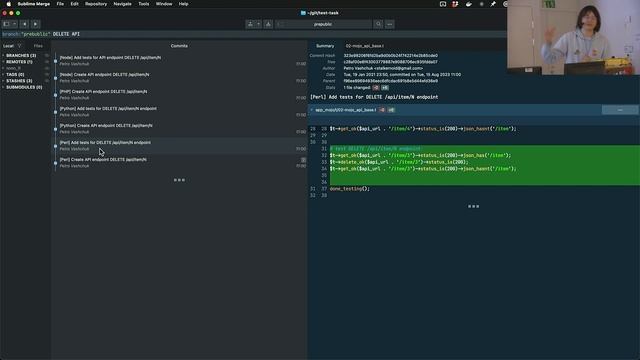Switch to the Summary tab

[325, 46]
